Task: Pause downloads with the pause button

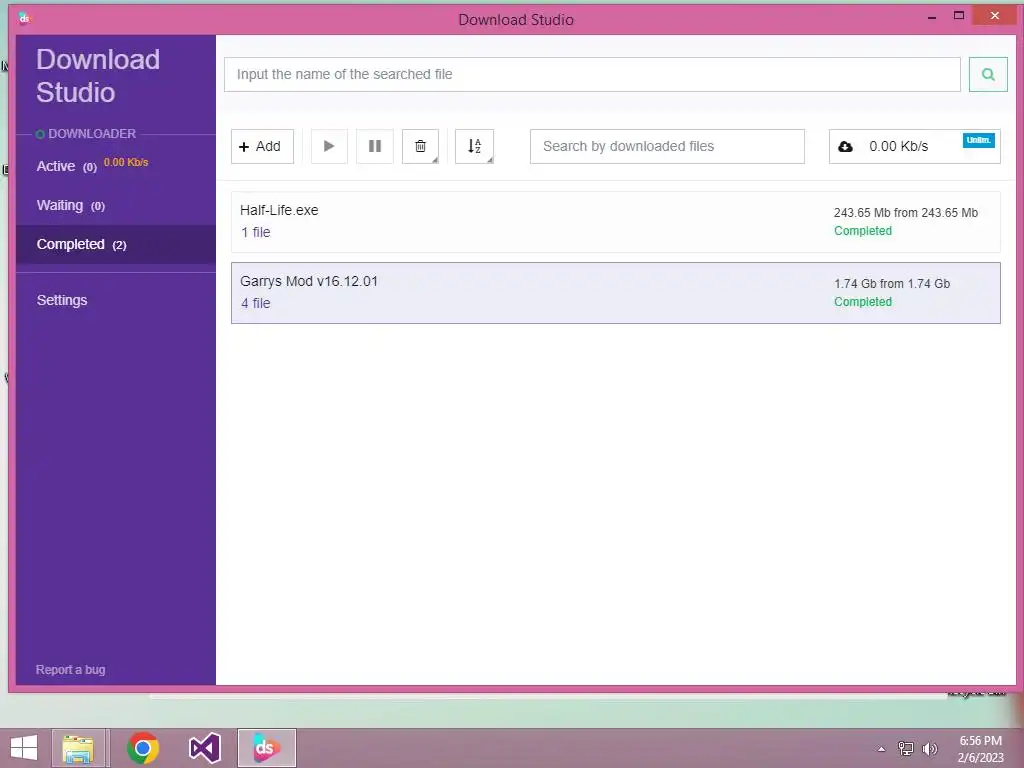Action: point(375,146)
